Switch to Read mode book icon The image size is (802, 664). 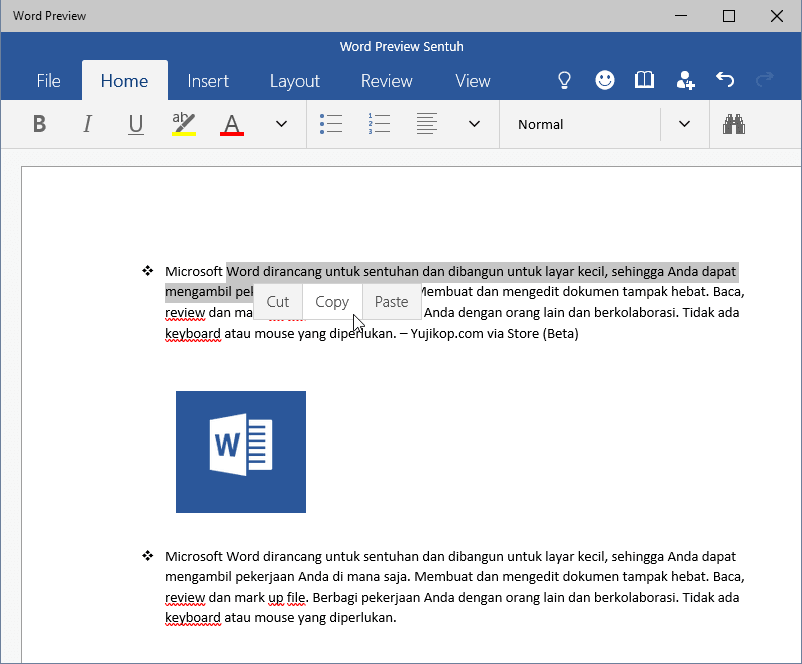pos(644,80)
